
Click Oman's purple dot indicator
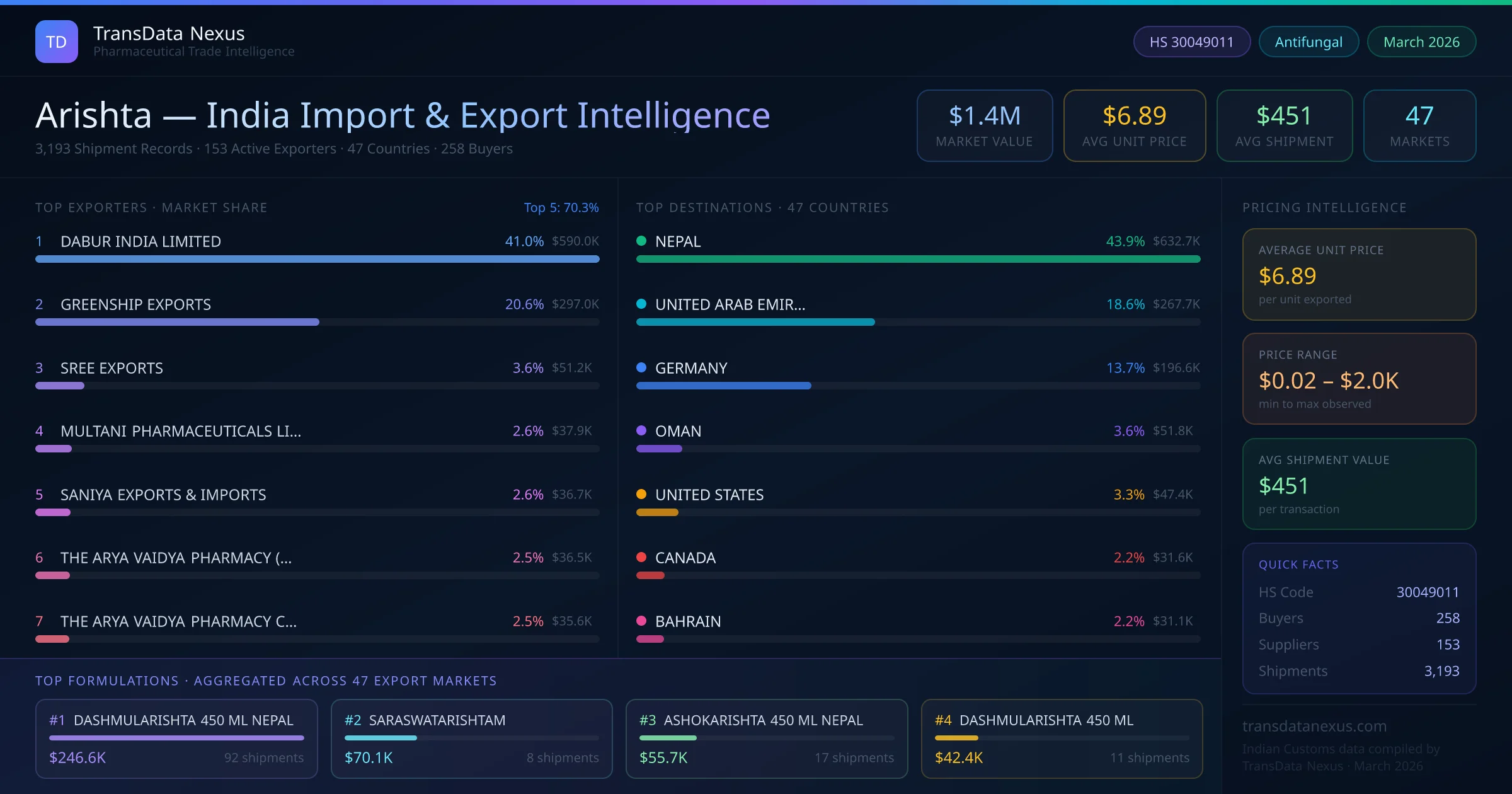pyautogui.click(x=641, y=431)
